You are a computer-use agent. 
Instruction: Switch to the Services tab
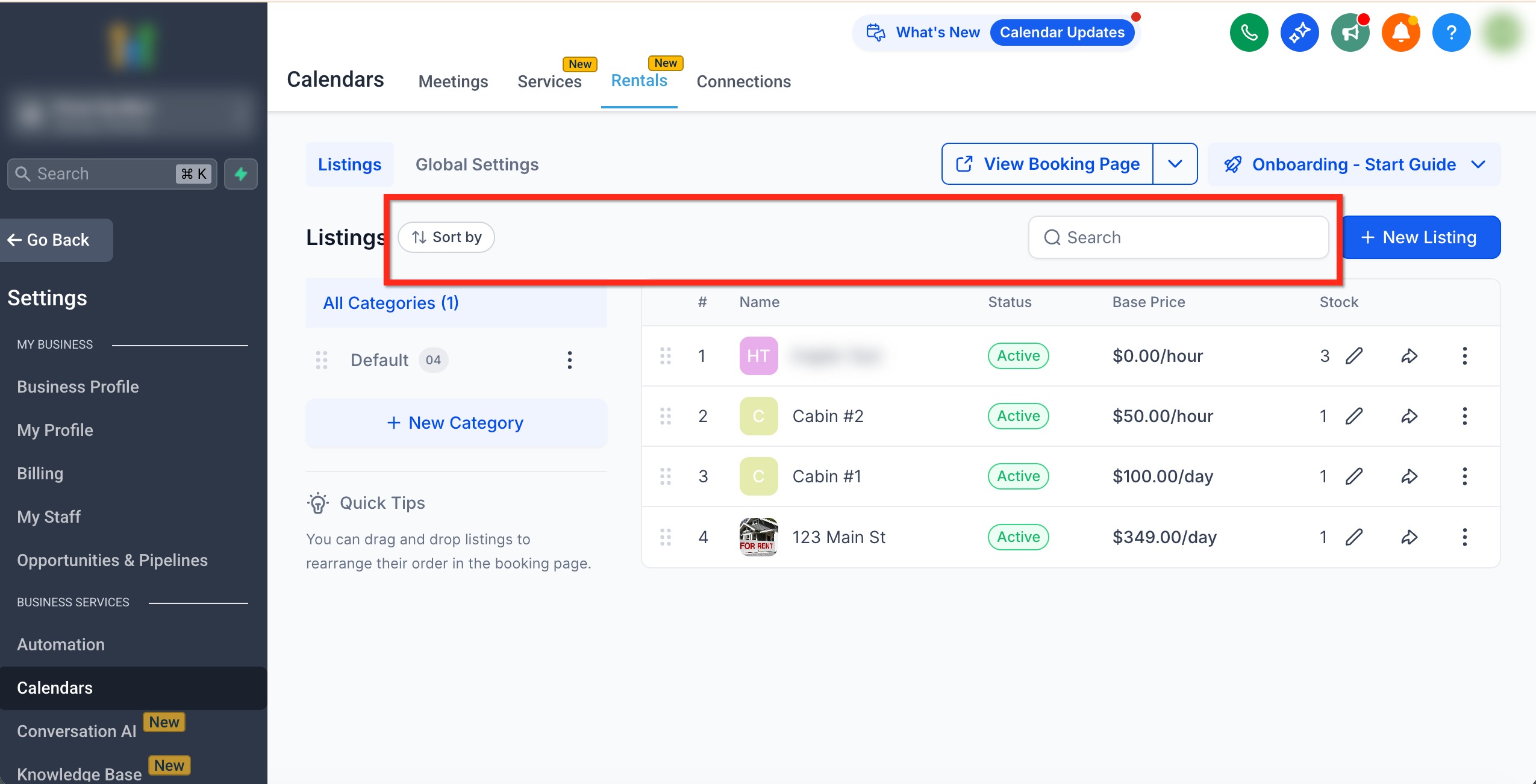pos(549,81)
